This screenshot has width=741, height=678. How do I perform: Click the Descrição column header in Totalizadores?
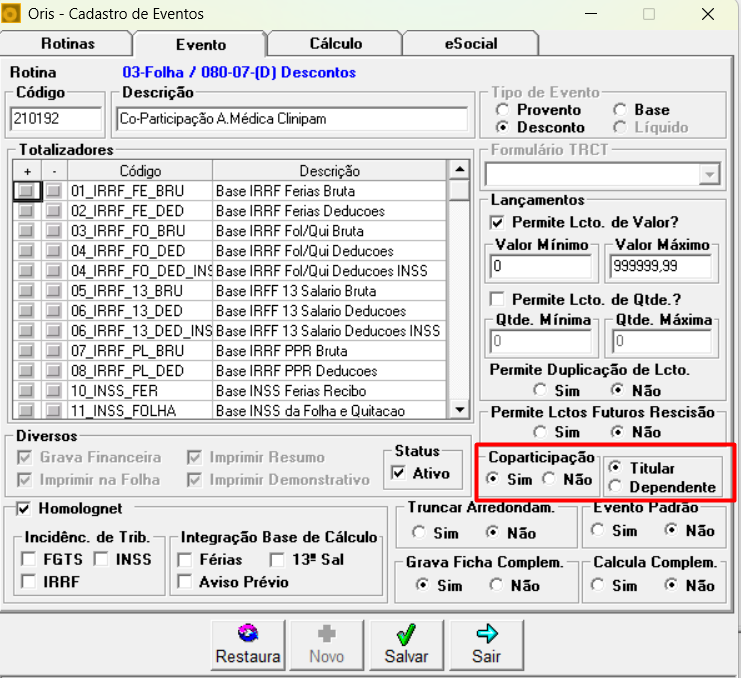click(329, 171)
